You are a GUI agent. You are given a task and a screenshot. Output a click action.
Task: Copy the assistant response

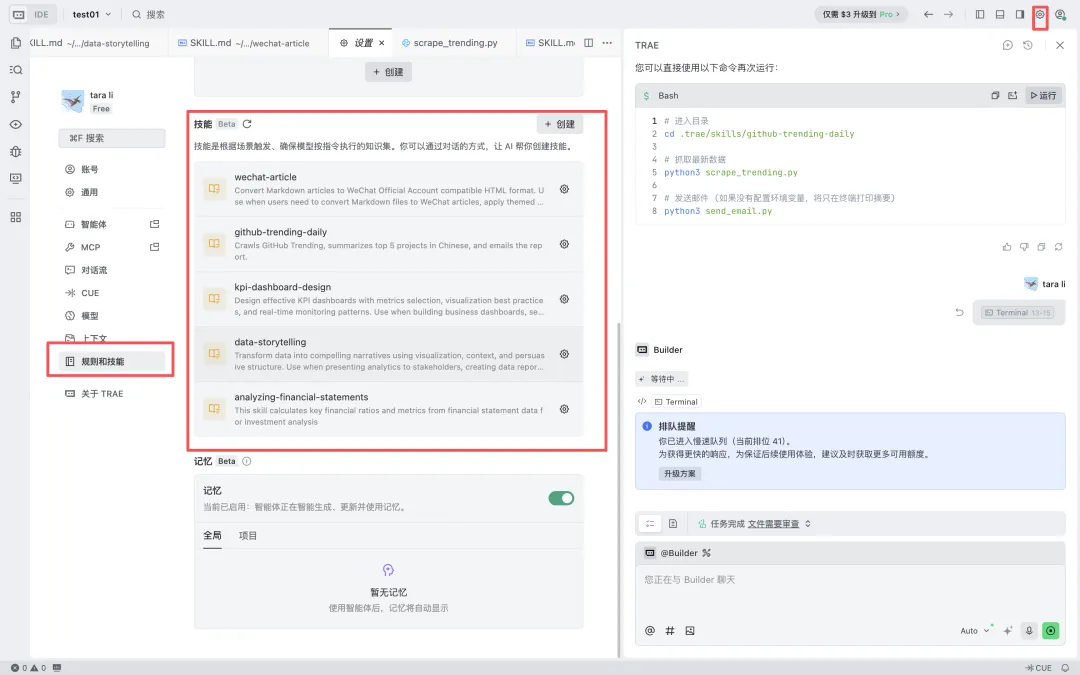(1041, 247)
